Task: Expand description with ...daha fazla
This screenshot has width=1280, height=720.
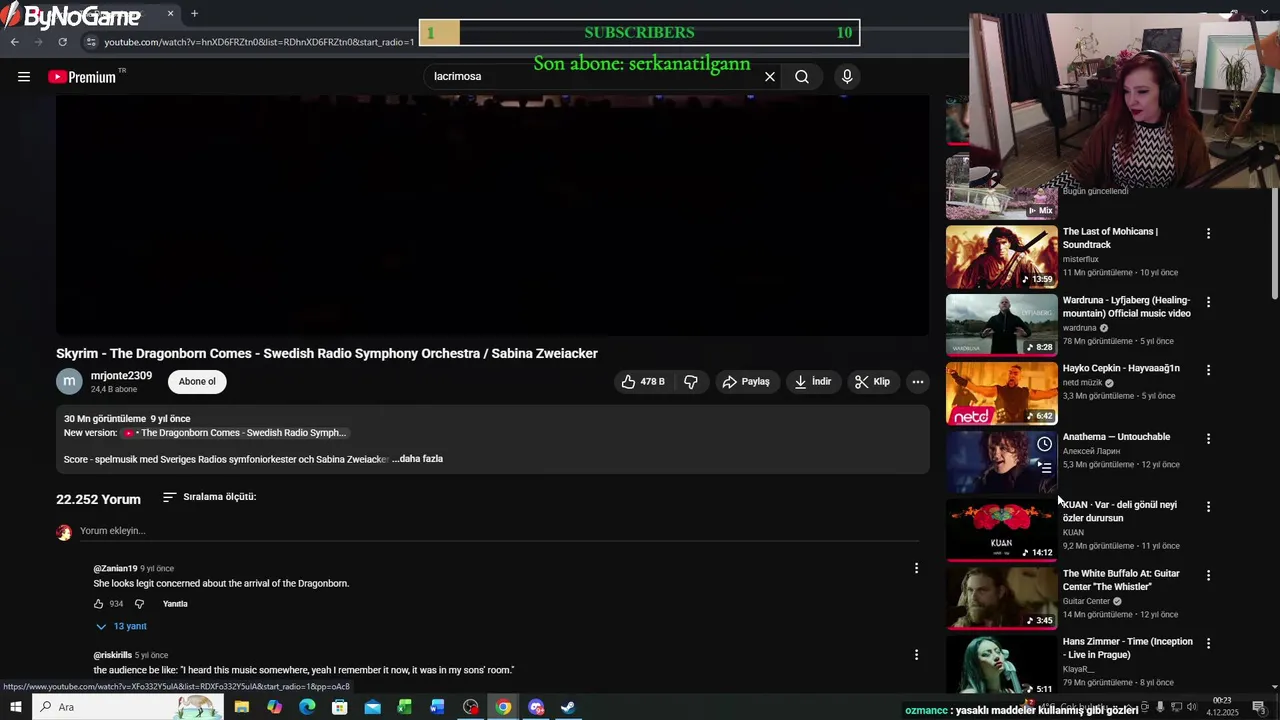Action: pos(418,459)
